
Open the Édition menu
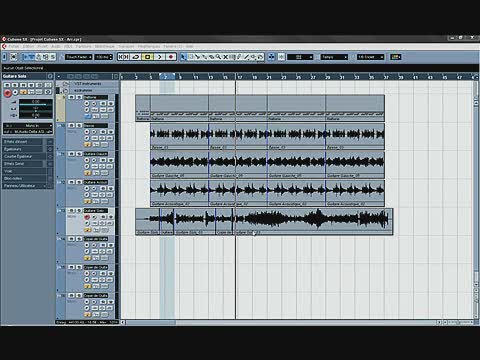point(28,46)
